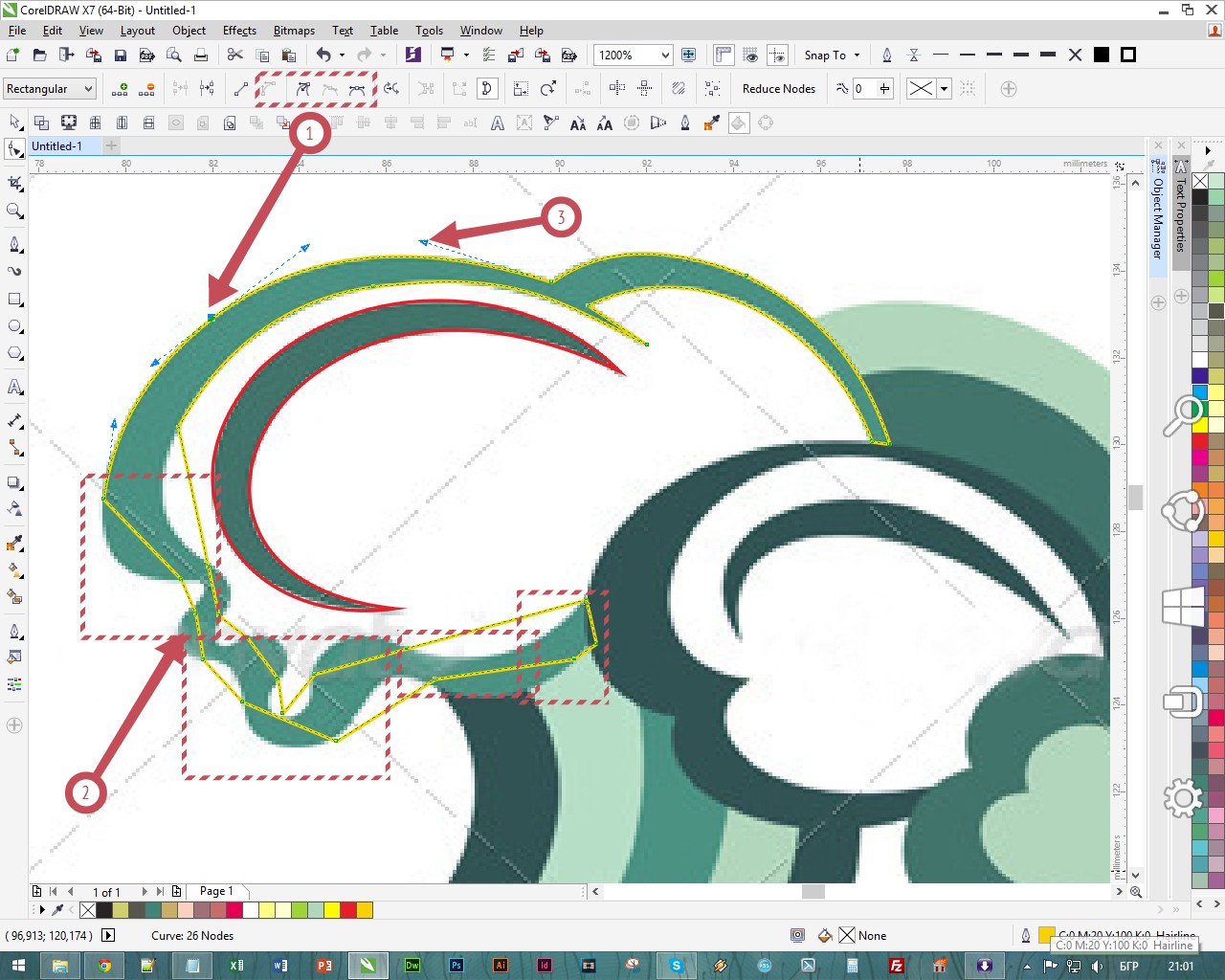The width and height of the screenshot is (1225, 980).
Task: Click the Add nodes icon
Action: 120,89
